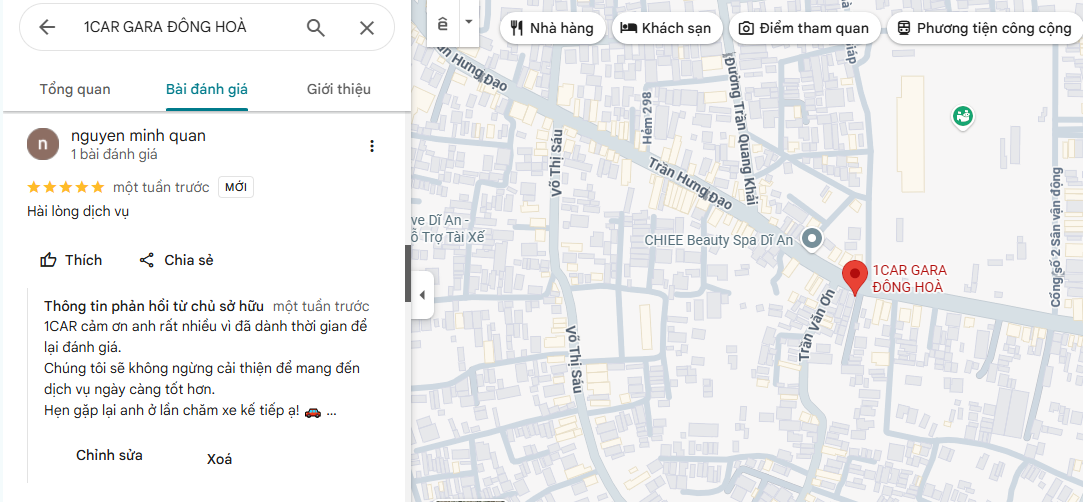Like the review with Thích button
Viewport: 1083px width, 502px height.
[71, 260]
